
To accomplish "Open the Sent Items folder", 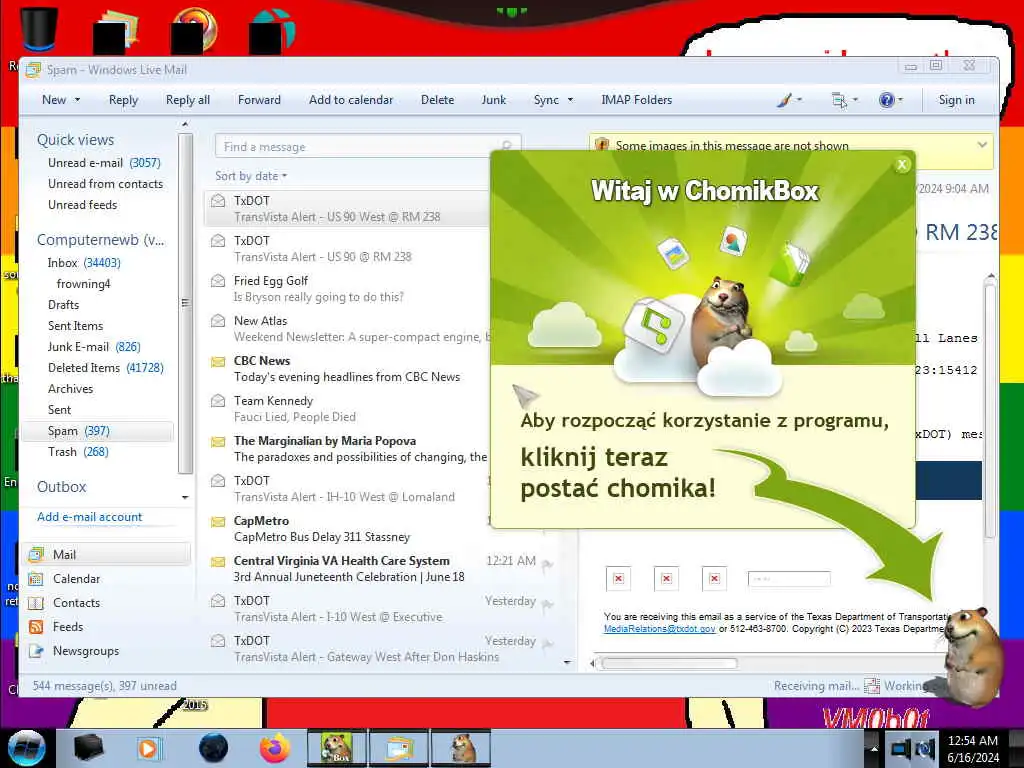I will coord(75,325).
